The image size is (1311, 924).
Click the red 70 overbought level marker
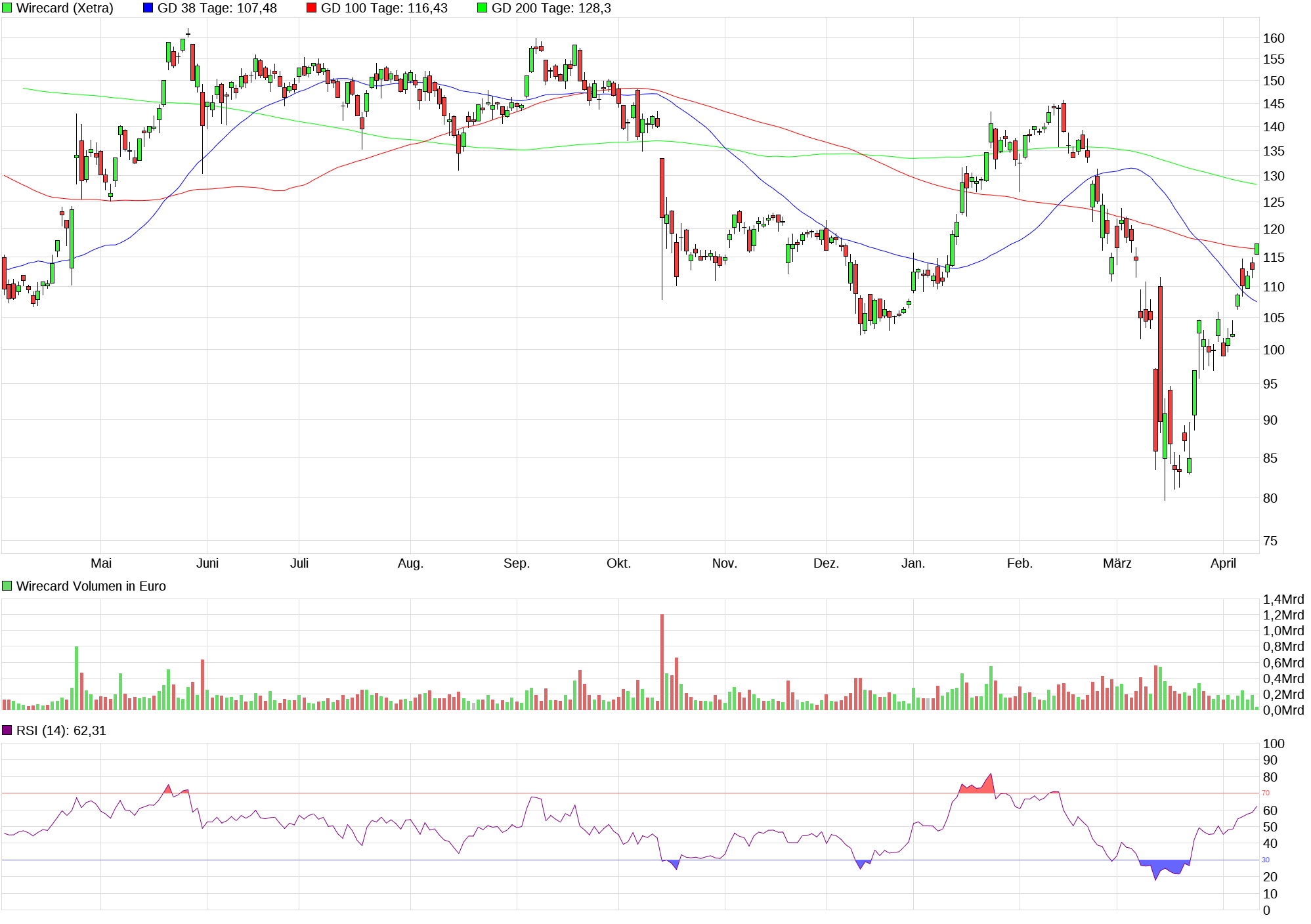coord(1266,793)
